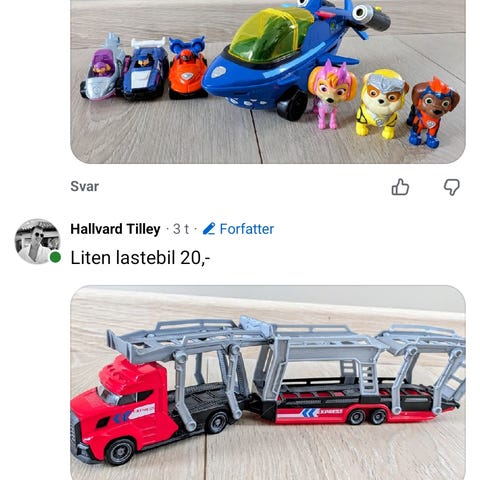
Task: Click the "3 t" comment timestamp
Action: coord(181,229)
